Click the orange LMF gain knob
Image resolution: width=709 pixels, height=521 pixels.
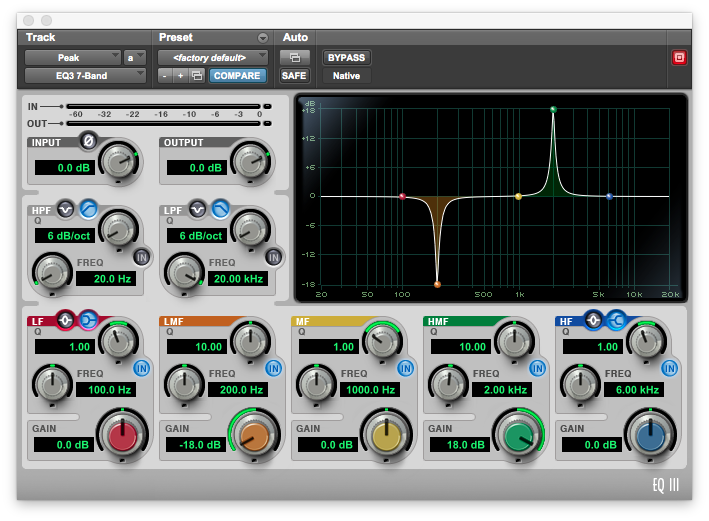(x=254, y=436)
